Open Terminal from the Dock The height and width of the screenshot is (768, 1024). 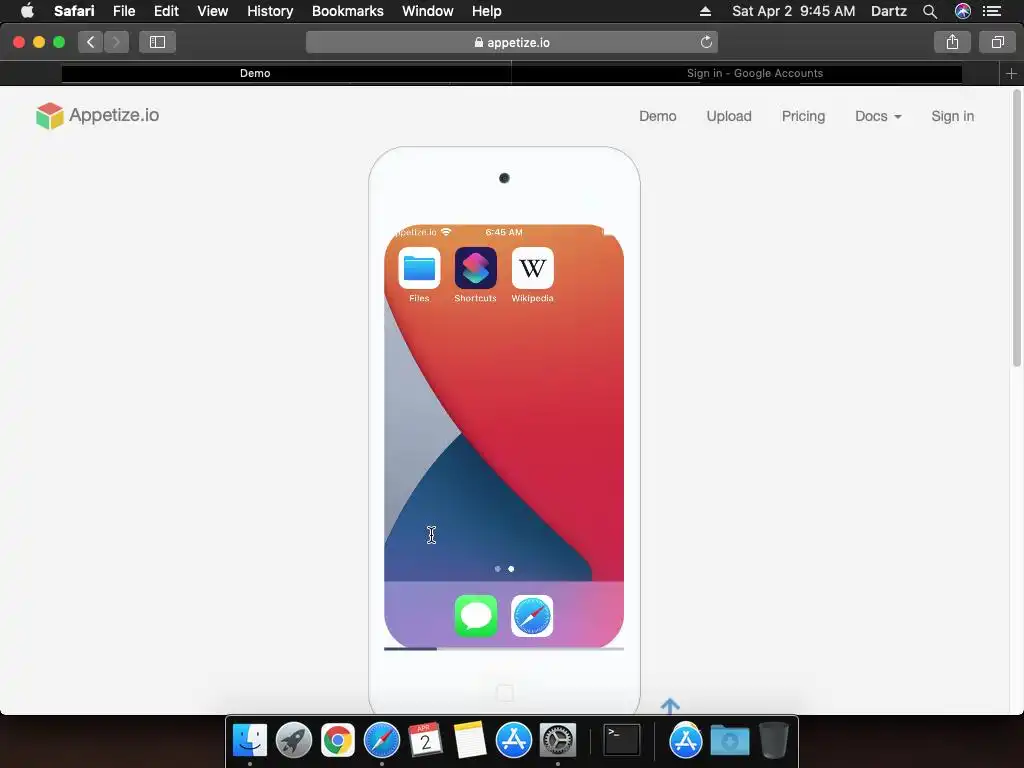pyautogui.click(x=621, y=741)
